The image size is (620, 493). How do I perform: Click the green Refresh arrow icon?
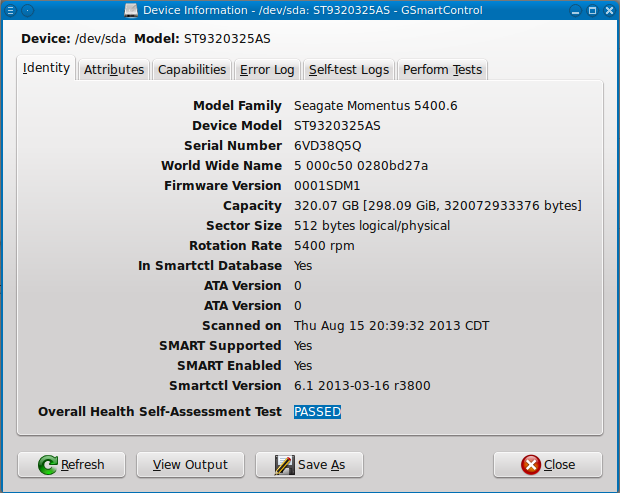[x=48, y=465]
